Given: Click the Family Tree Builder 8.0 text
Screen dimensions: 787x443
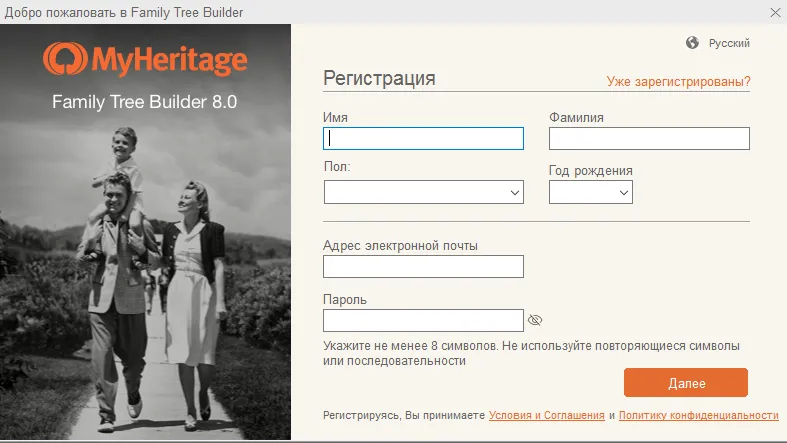Looking at the screenshot, I should click(145, 102).
